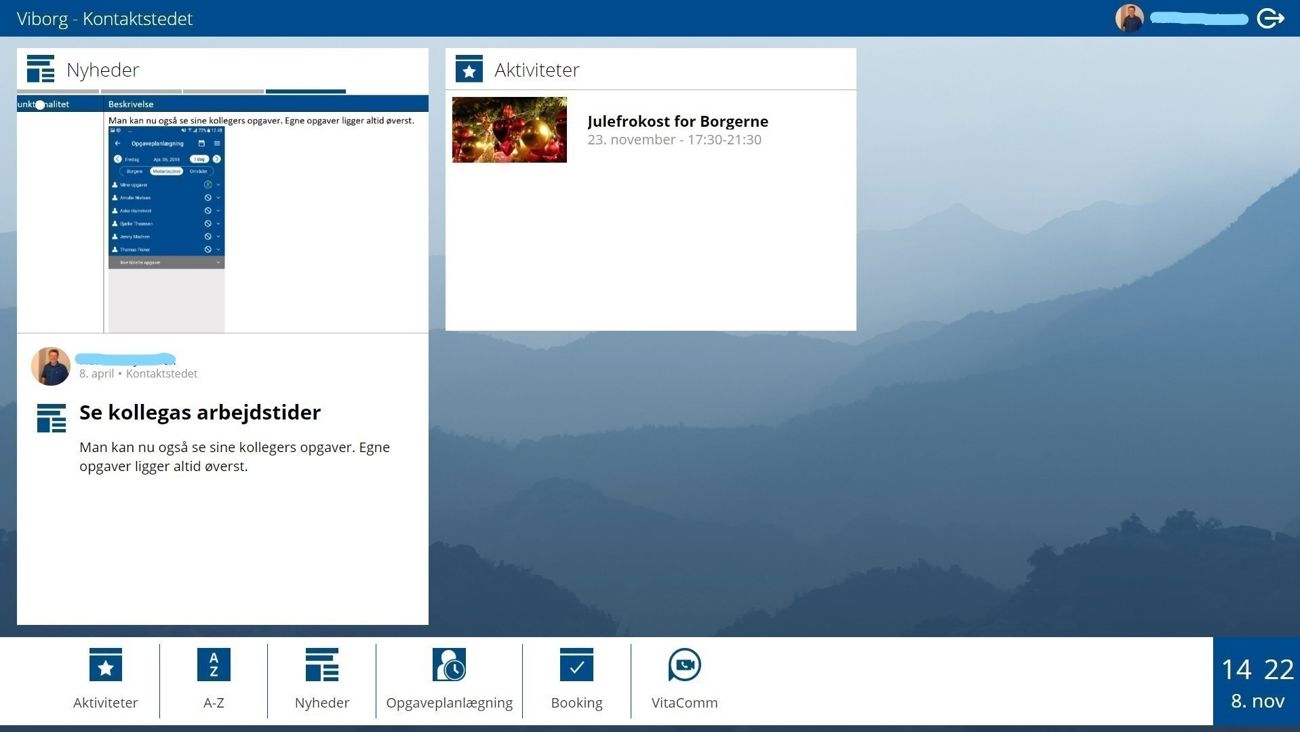Click the news author's avatar photo
1300x732 pixels.
[50, 366]
